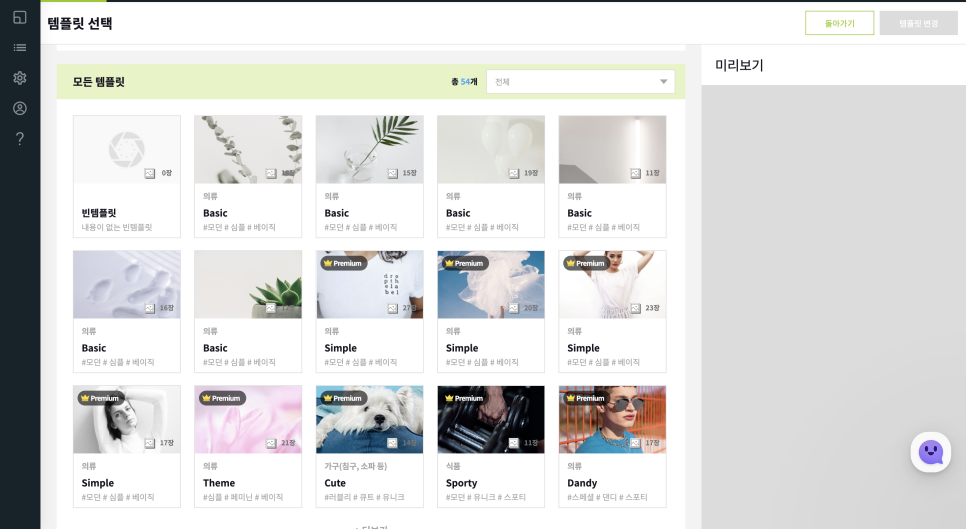Open settings gear in left sidebar
966x529 pixels.
[20, 78]
